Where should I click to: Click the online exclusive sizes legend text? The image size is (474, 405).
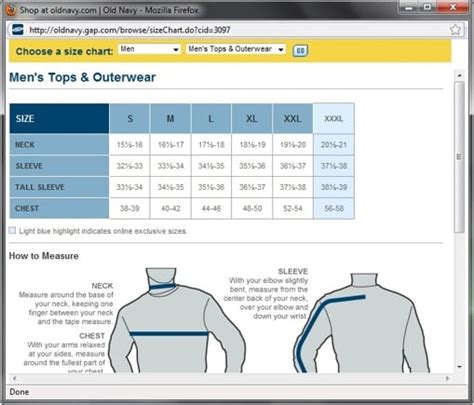tap(103, 231)
